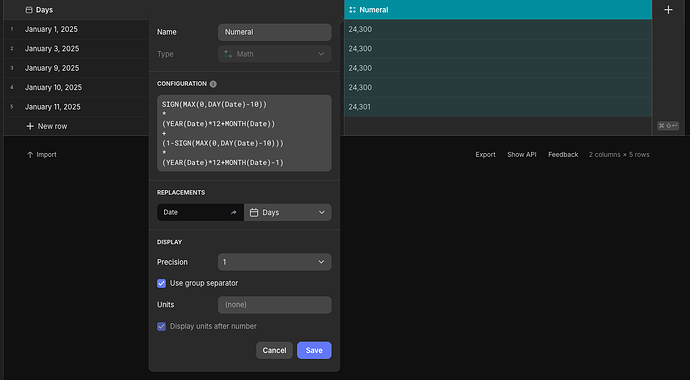The image size is (690, 380).
Task: Open the Days replacement column dropdown
Action: (x=288, y=212)
